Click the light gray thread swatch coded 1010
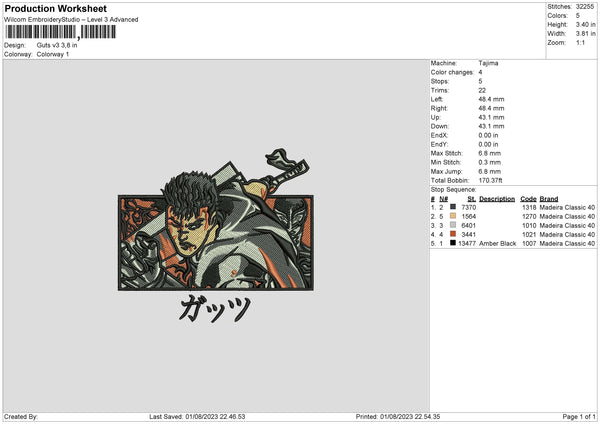The image size is (600, 424). click(453, 225)
